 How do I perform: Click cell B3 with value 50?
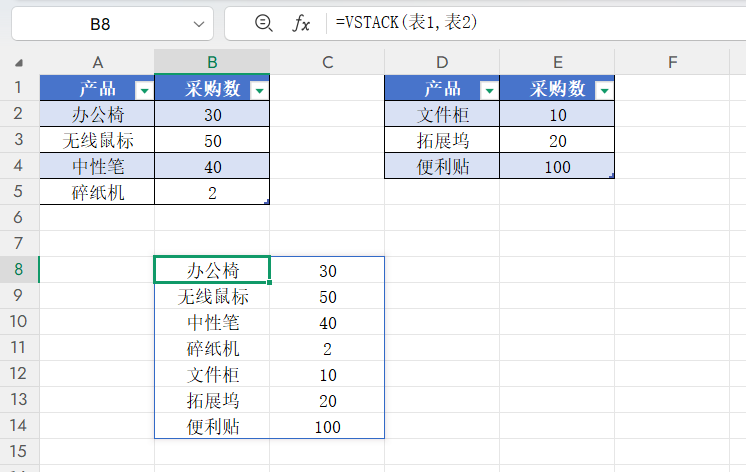(212, 140)
